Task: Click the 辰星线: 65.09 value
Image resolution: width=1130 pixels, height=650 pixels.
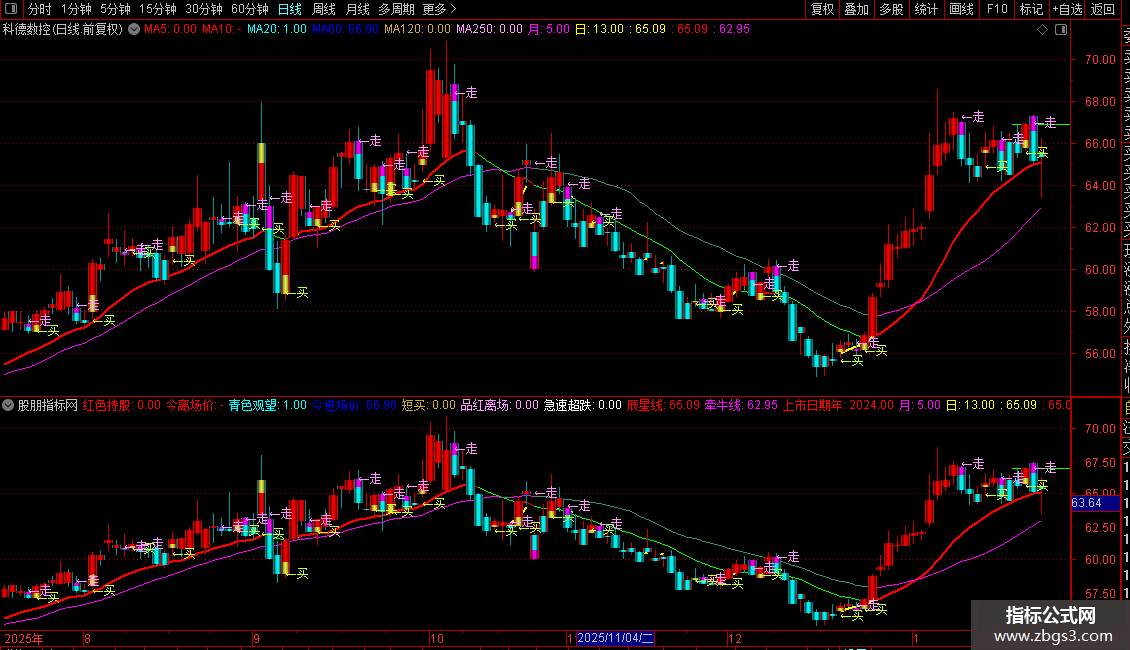Action: 663,405
